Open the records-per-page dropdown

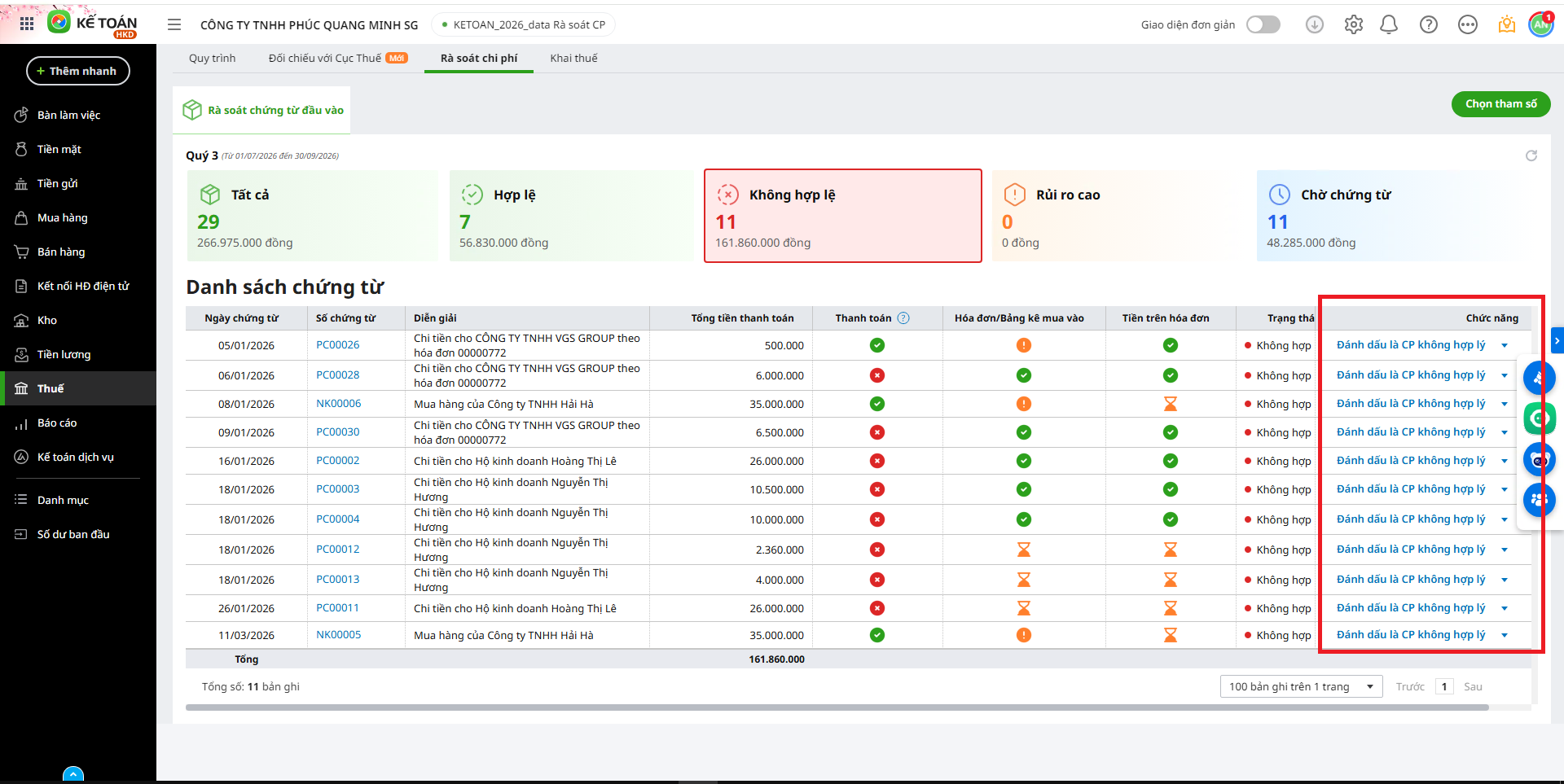coord(1302,686)
